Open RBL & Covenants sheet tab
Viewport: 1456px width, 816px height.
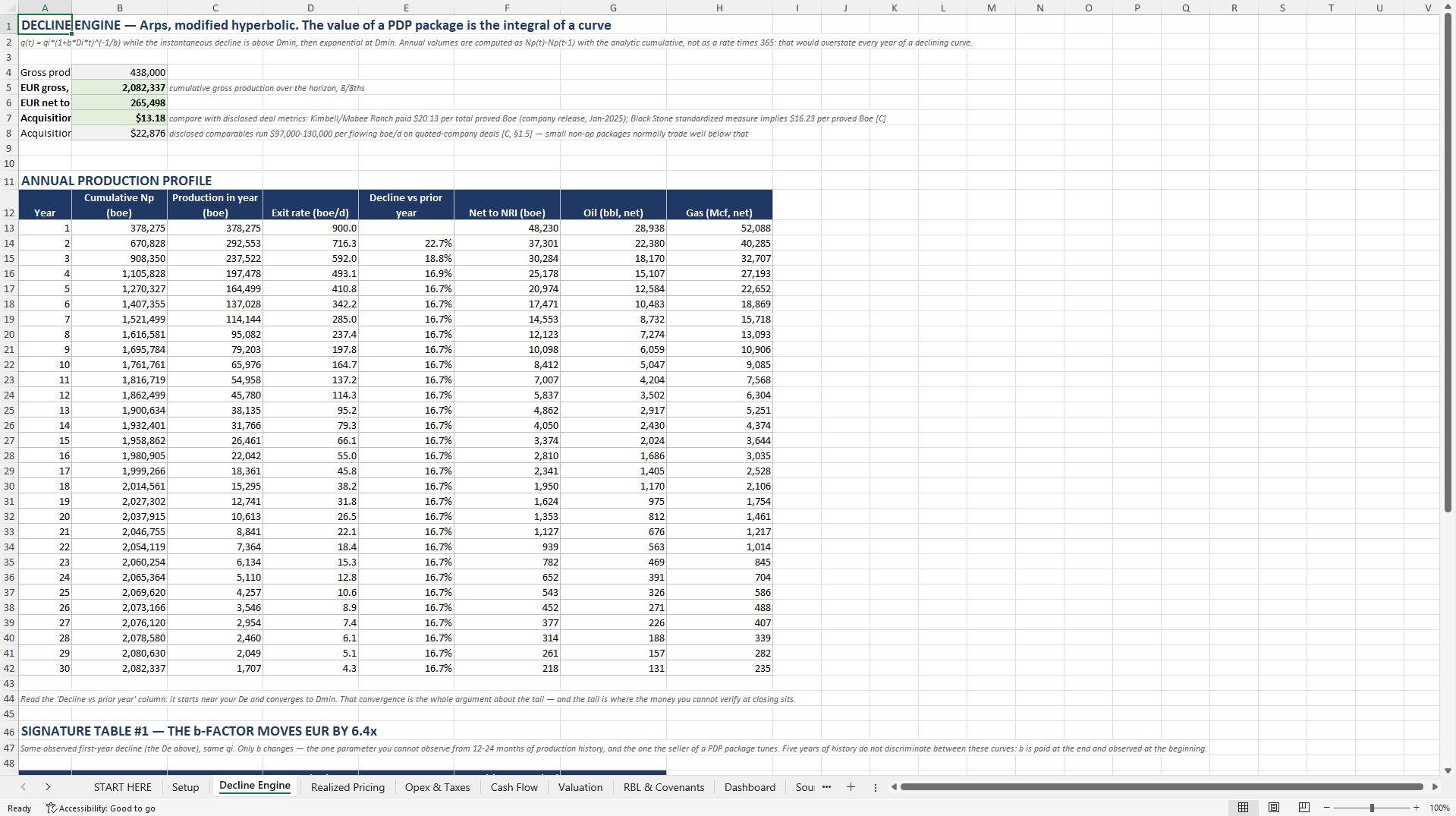pyautogui.click(x=664, y=787)
